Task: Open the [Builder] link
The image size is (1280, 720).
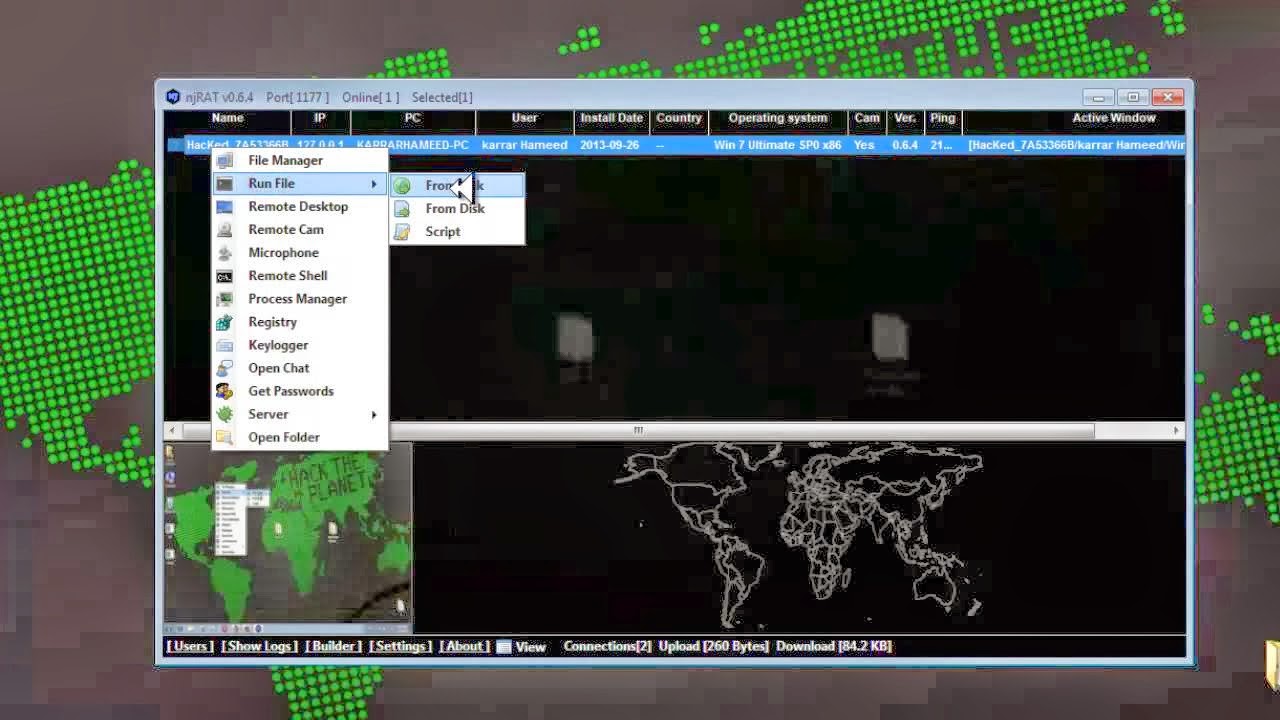Action: 333,646
